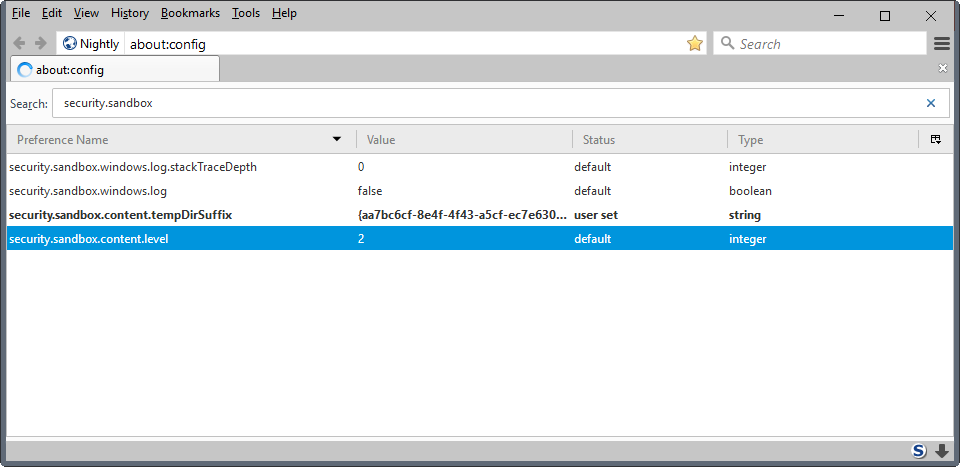Open the column picker icon in the table header
The image size is (960, 467).
point(936,140)
